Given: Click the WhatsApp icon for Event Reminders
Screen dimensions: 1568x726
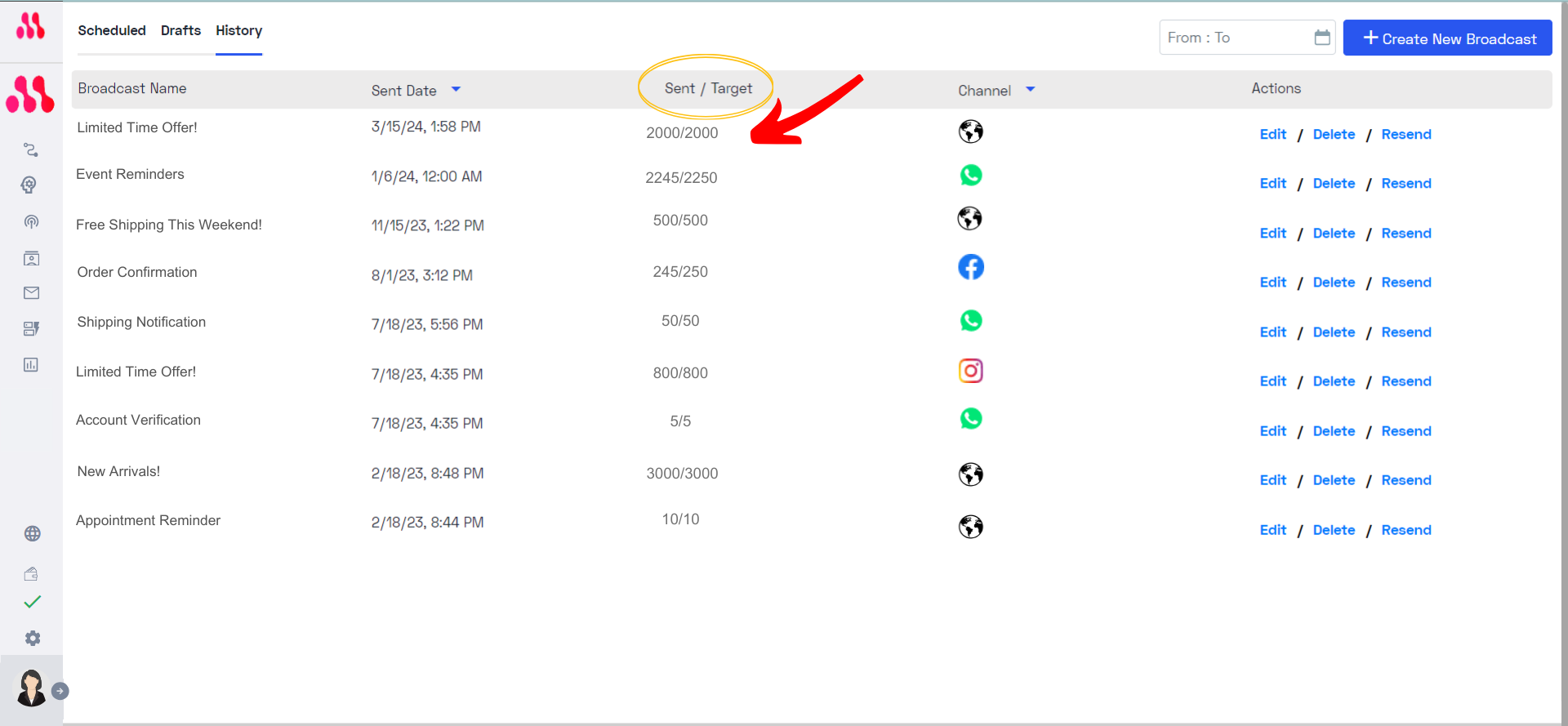Looking at the screenshot, I should pos(970,175).
